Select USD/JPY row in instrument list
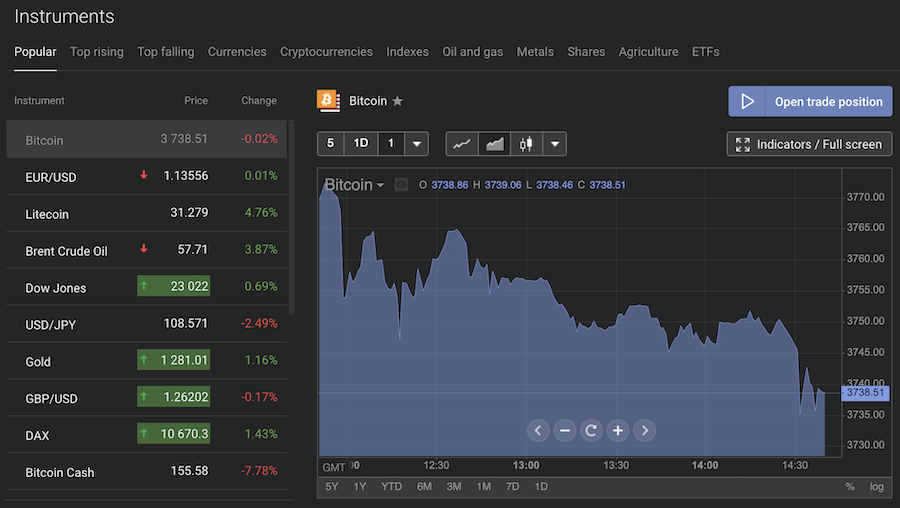 [146, 324]
